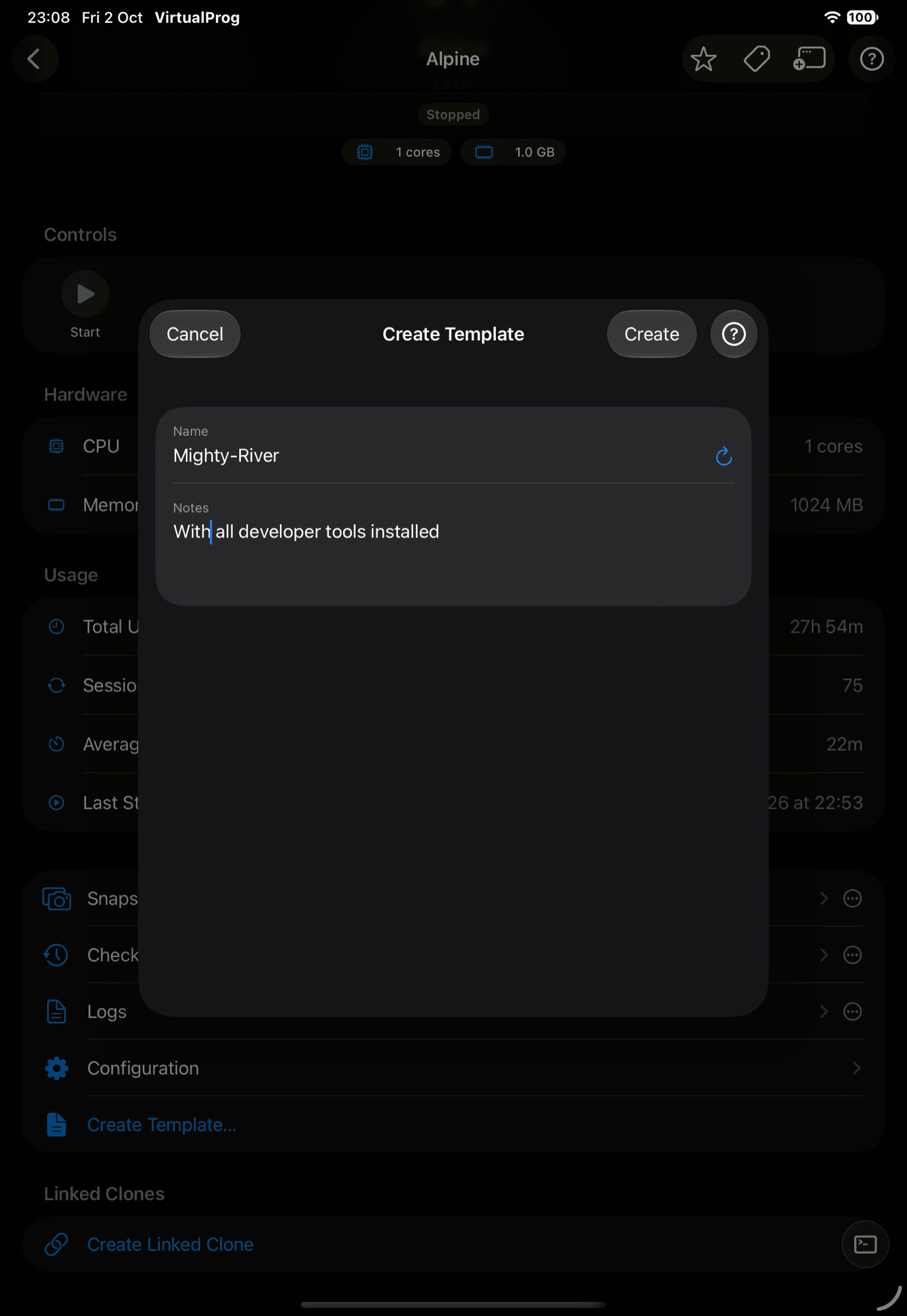Tap the Create Template... link
907x1316 pixels.
point(162,1124)
